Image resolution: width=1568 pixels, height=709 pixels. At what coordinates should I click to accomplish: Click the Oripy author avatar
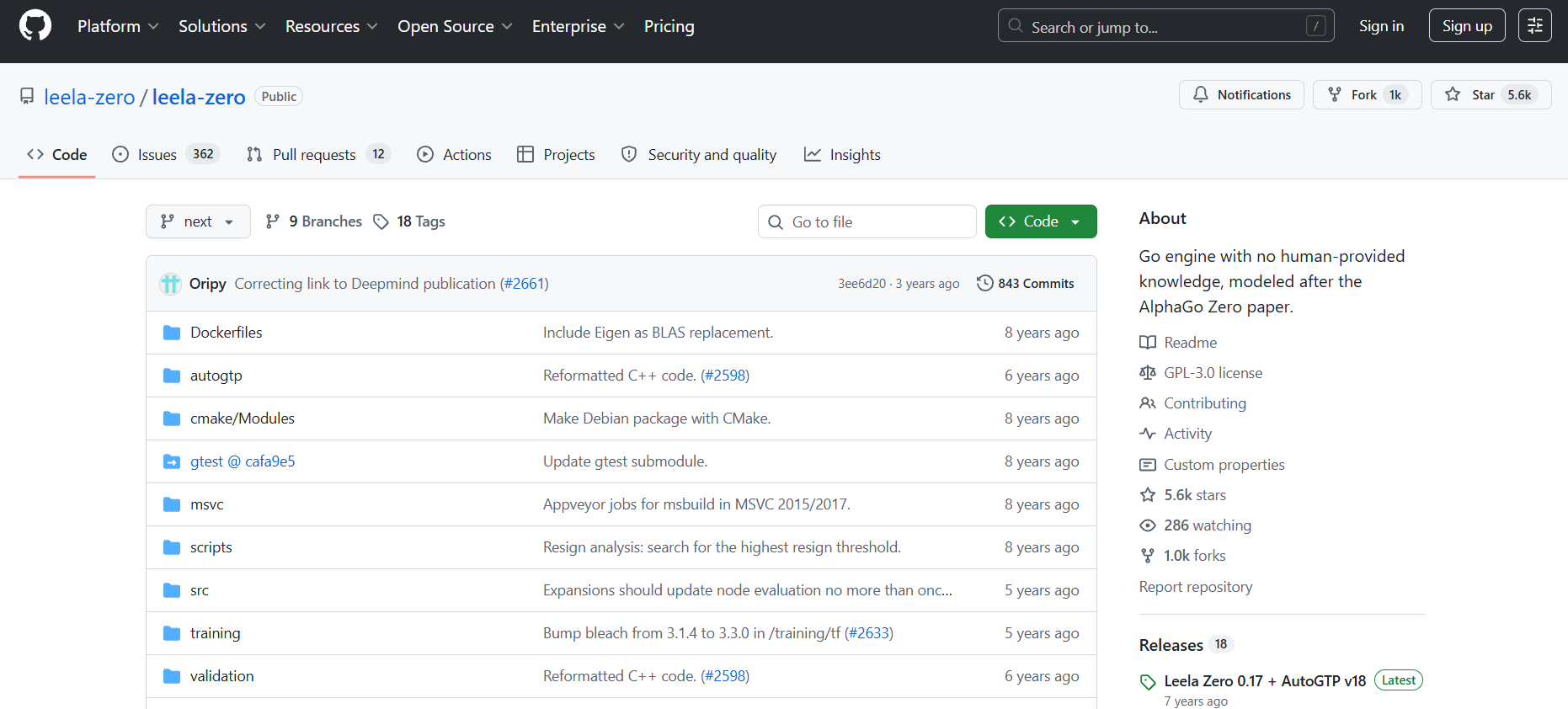pyautogui.click(x=171, y=284)
